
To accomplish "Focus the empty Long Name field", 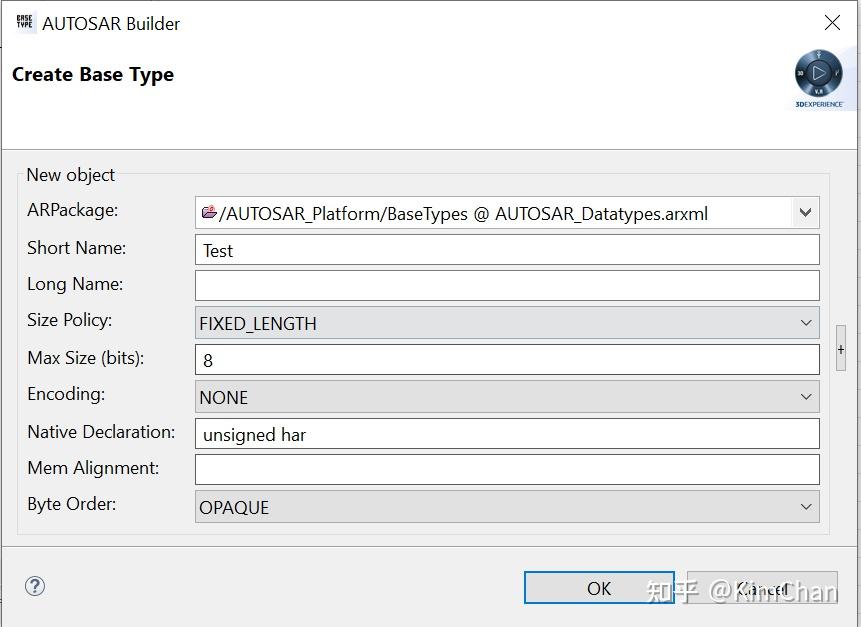I will (507, 286).
